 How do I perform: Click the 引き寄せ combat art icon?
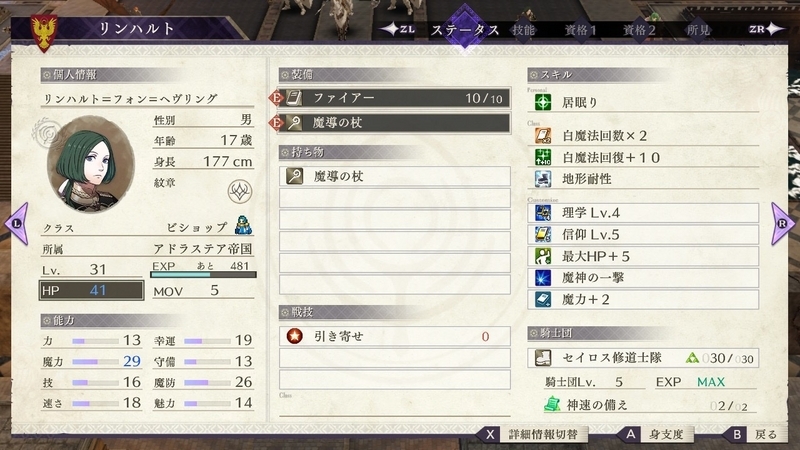tap(294, 336)
